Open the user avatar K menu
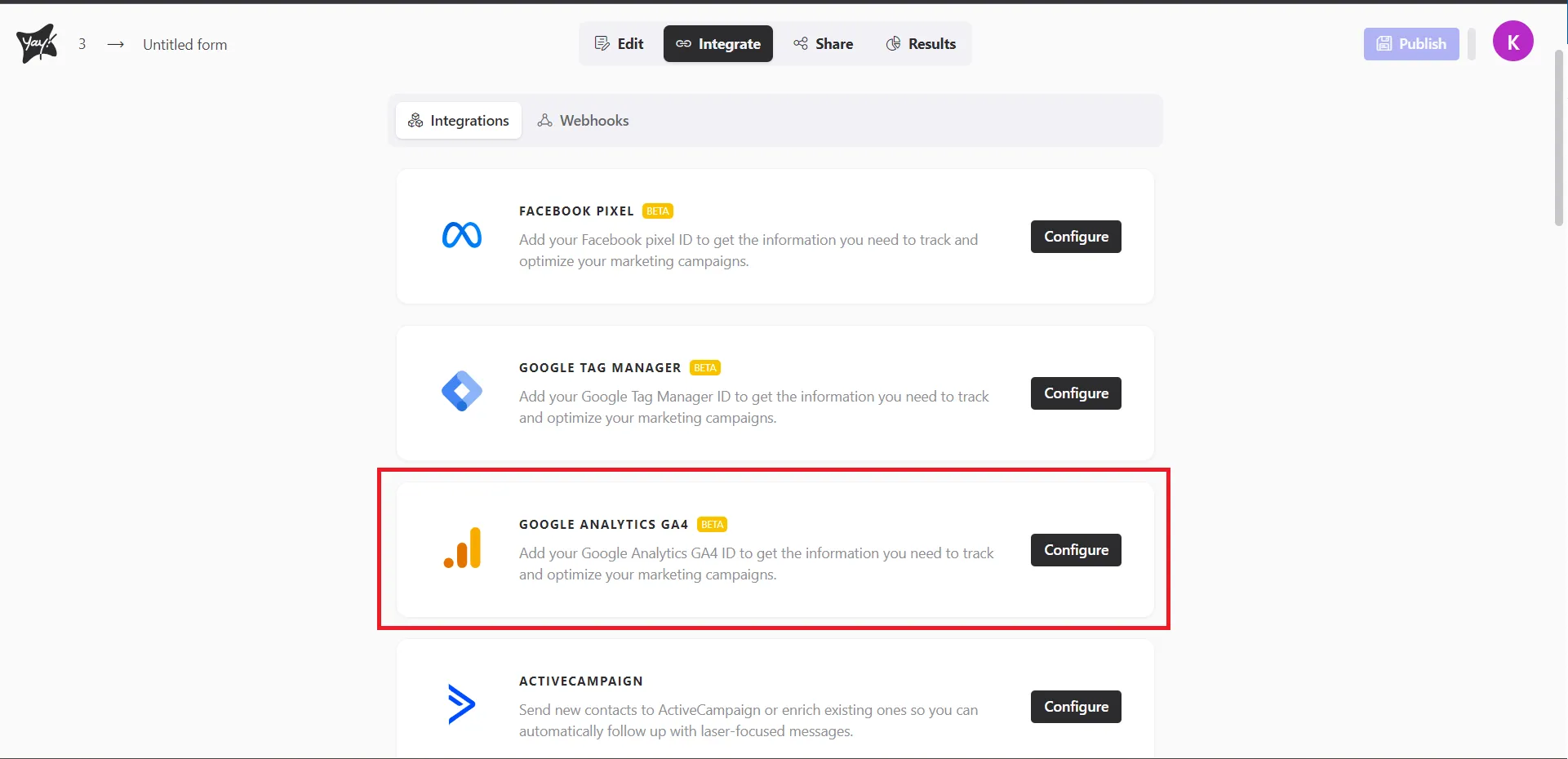The image size is (1568, 759). click(x=1512, y=42)
